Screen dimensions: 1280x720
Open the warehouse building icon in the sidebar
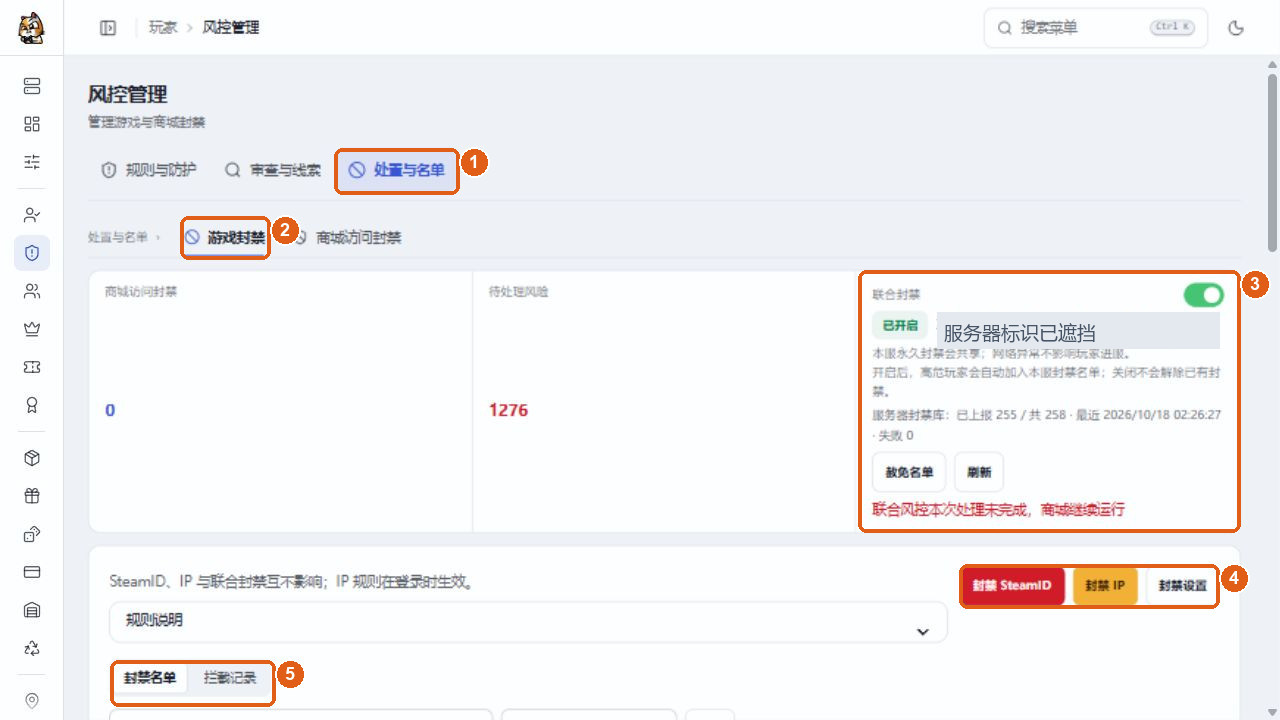click(x=32, y=610)
